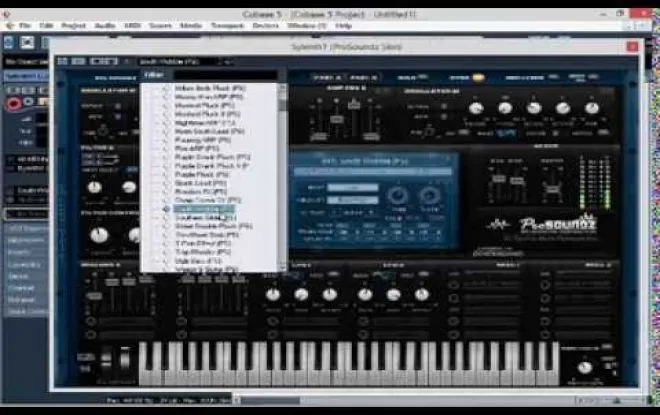Screen dimensions: 660x415
Task: Click Filter Control large Cutoff knob
Action: [x=99, y=235]
